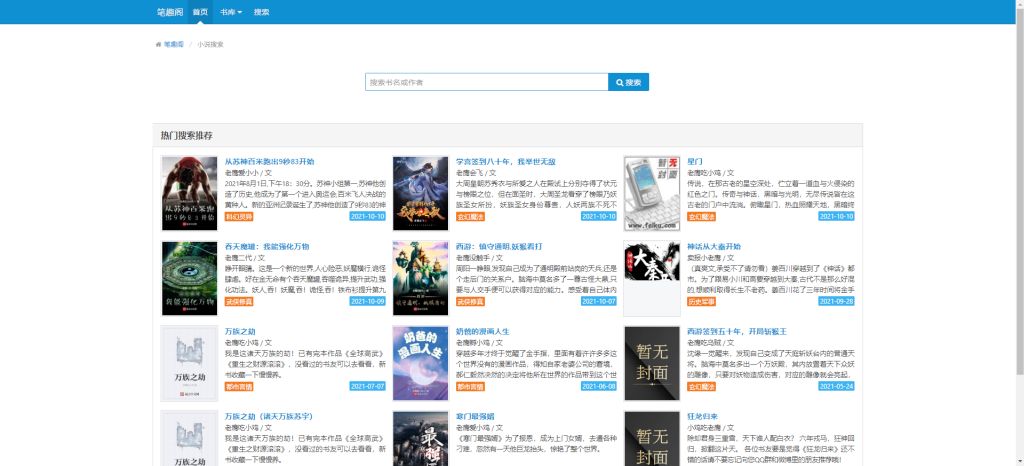The height and width of the screenshot is (466, 1024).
Task: Open cover thumbnail of 西游：镇守通明
Action: click(x=421, y=278)
